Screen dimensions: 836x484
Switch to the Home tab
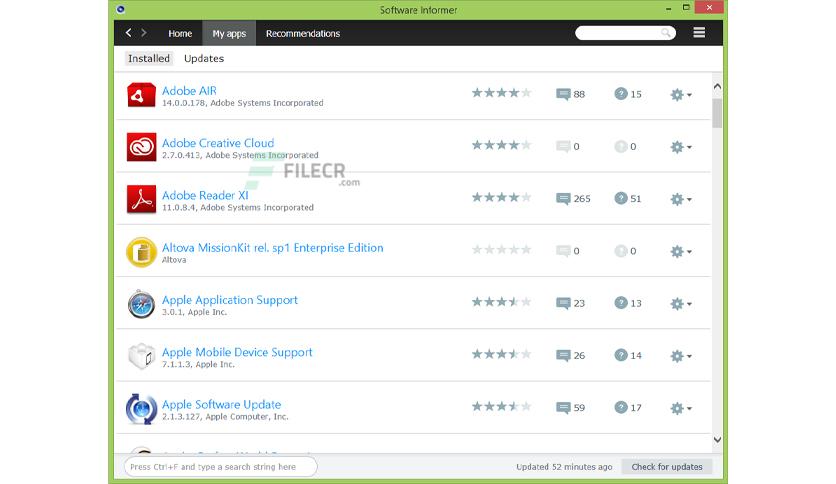pos(180,33)
